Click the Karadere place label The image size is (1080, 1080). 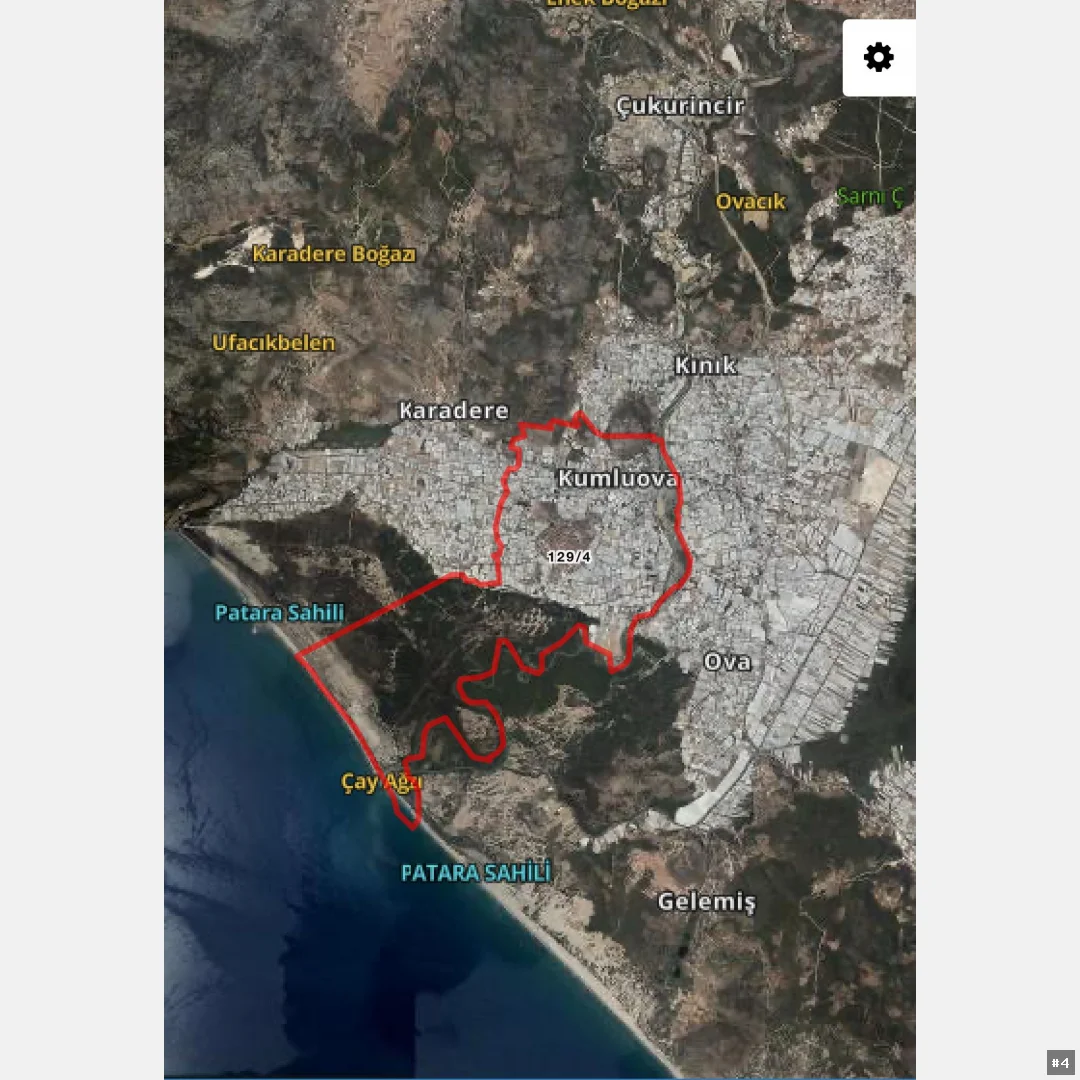pos(454,411)
